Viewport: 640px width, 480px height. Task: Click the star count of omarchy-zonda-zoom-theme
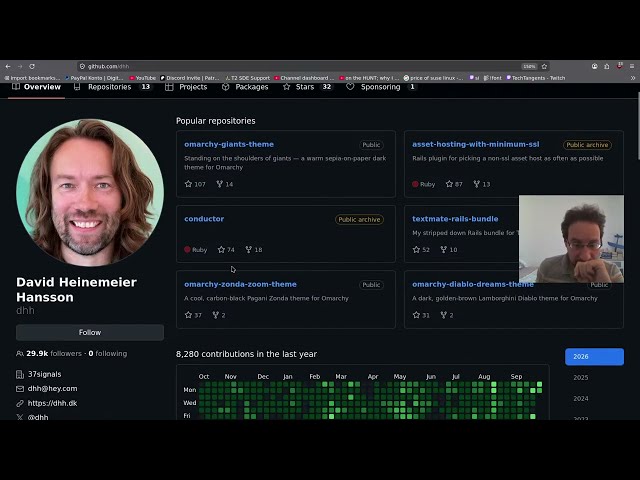click(x=193, y=315)
